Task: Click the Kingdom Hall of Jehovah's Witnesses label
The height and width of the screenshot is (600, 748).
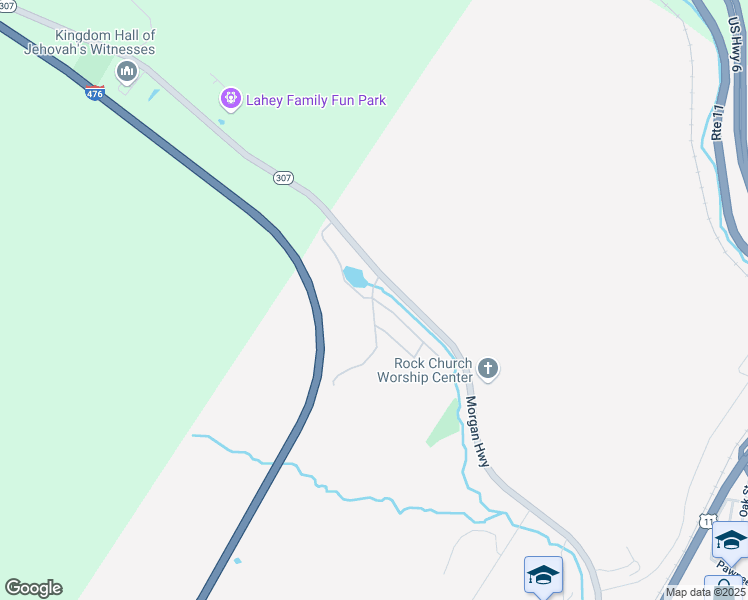Action: (x=90, y=42)
